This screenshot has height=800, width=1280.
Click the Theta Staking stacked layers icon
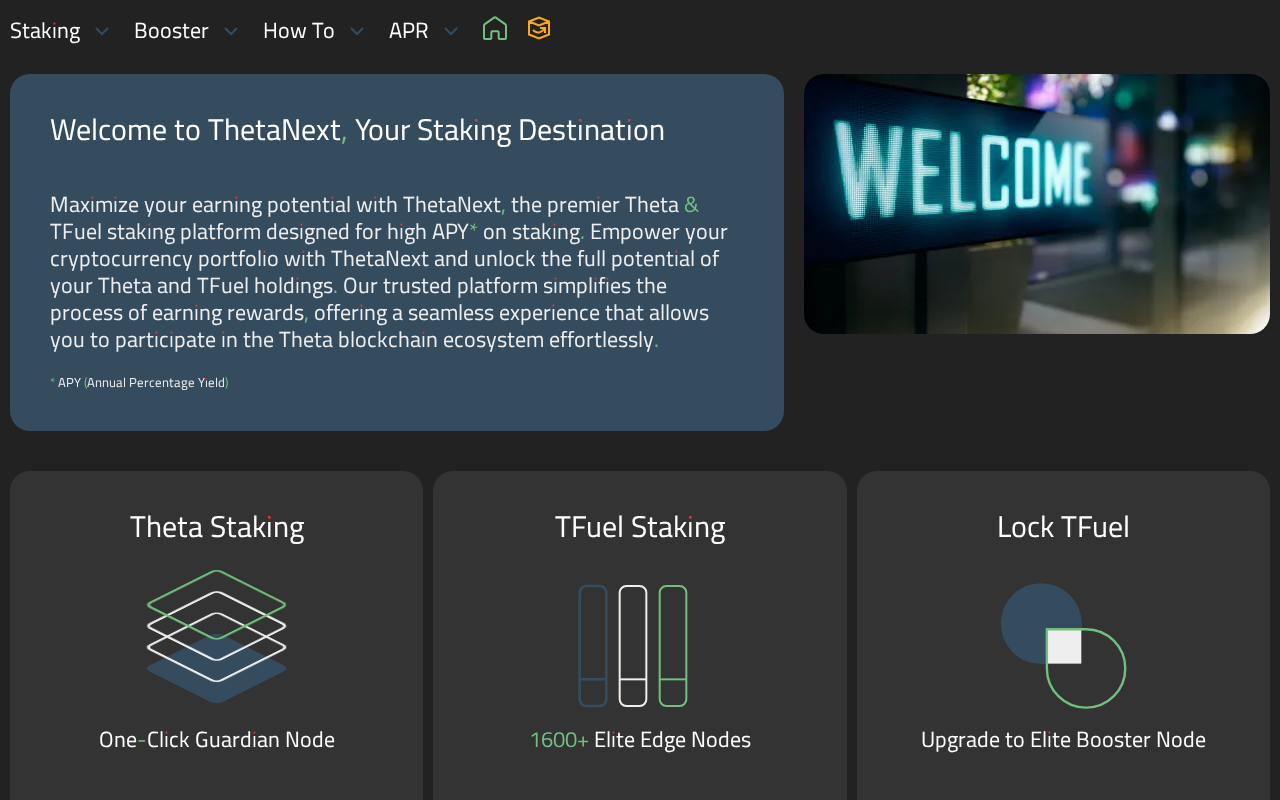[x=217, y=637]
